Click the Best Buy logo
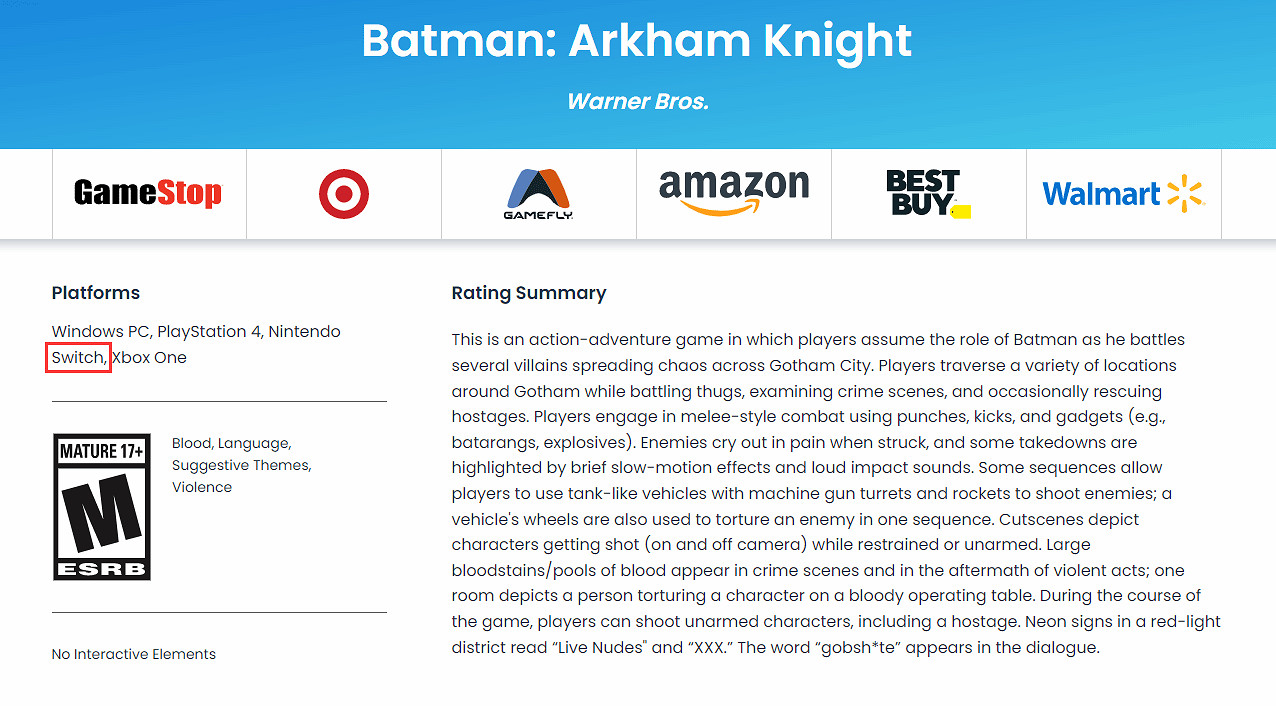Viewport: 1276px width, 706px height. [927, 193]
